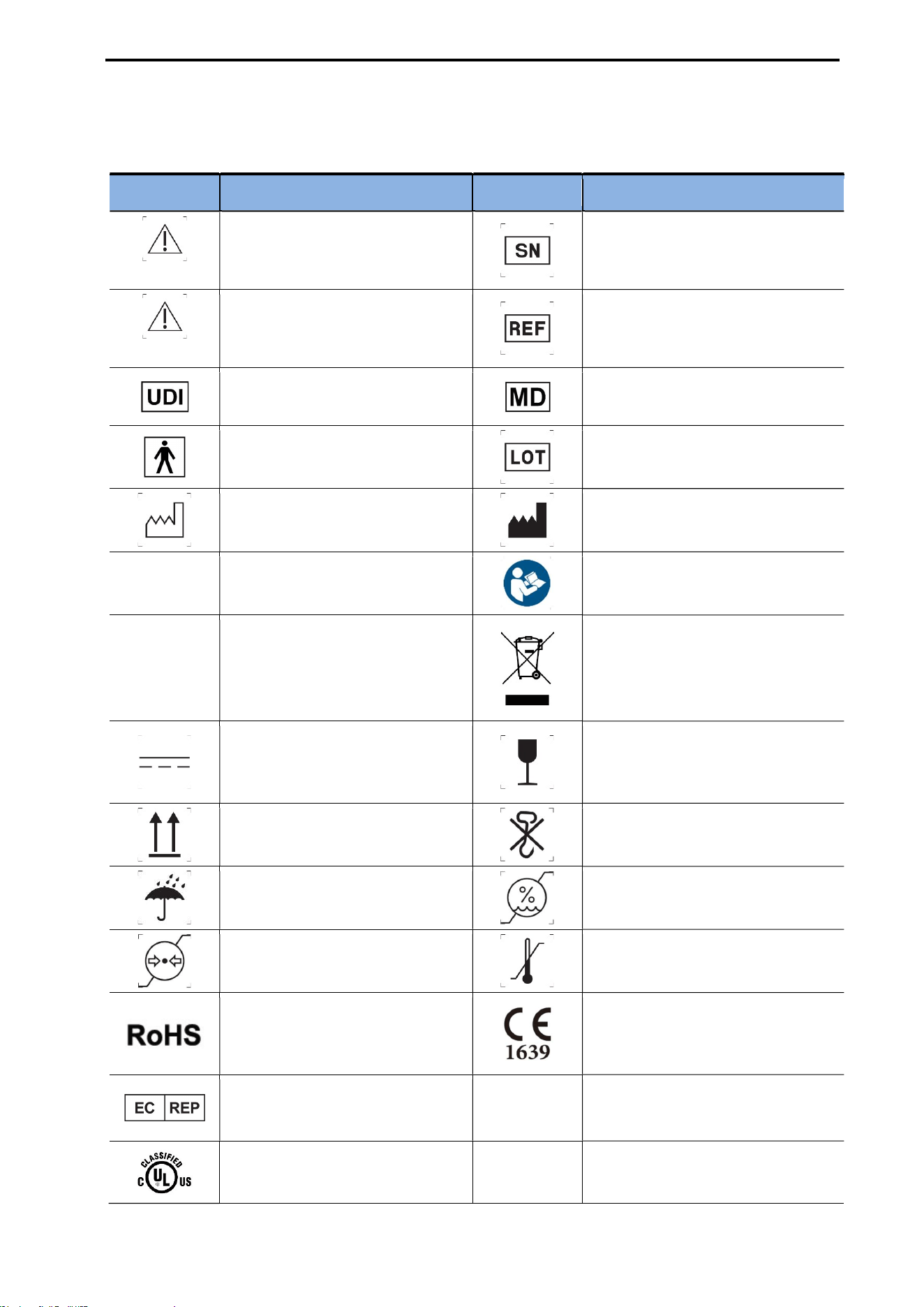Click the UDI symbol box
Image resolution: width=924 pixels, height=1307 pixels.
(x=165, y=397)
